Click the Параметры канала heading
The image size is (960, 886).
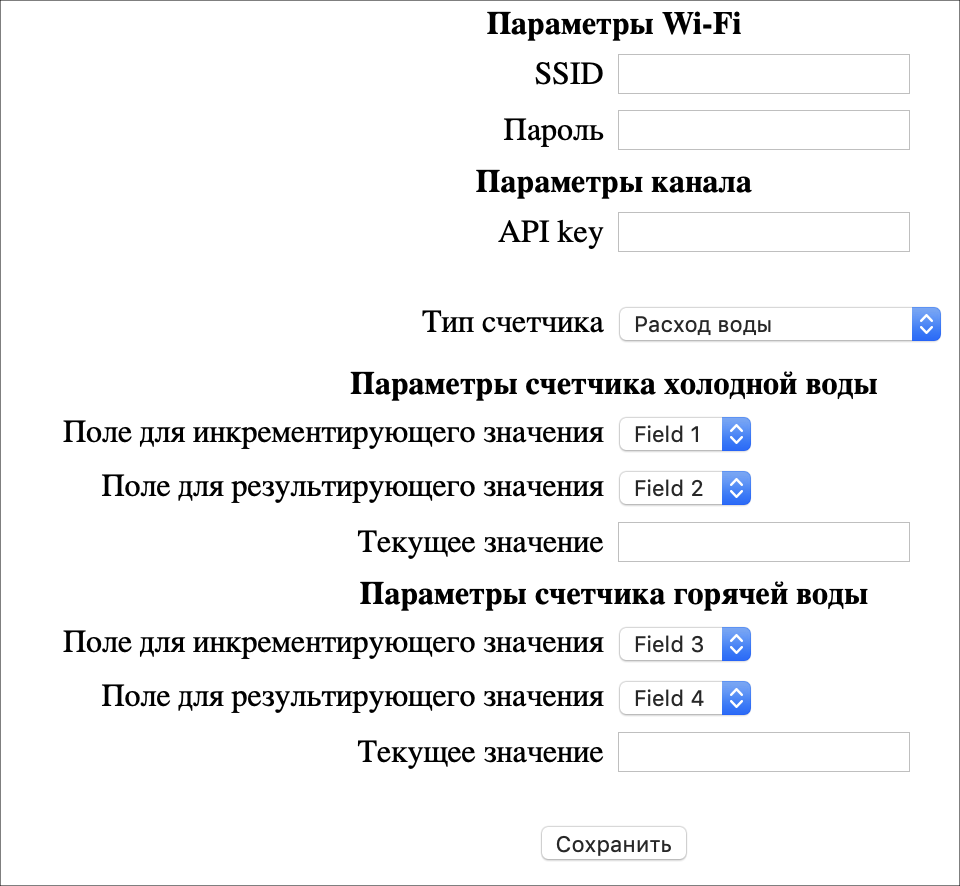tap(613, 183)
